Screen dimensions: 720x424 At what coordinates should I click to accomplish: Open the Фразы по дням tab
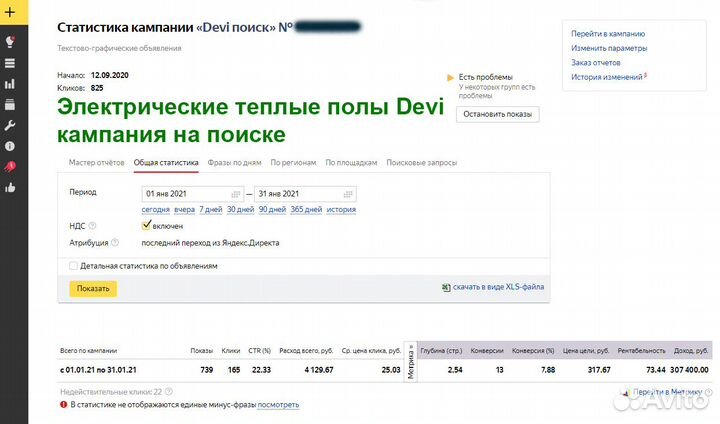234,163
